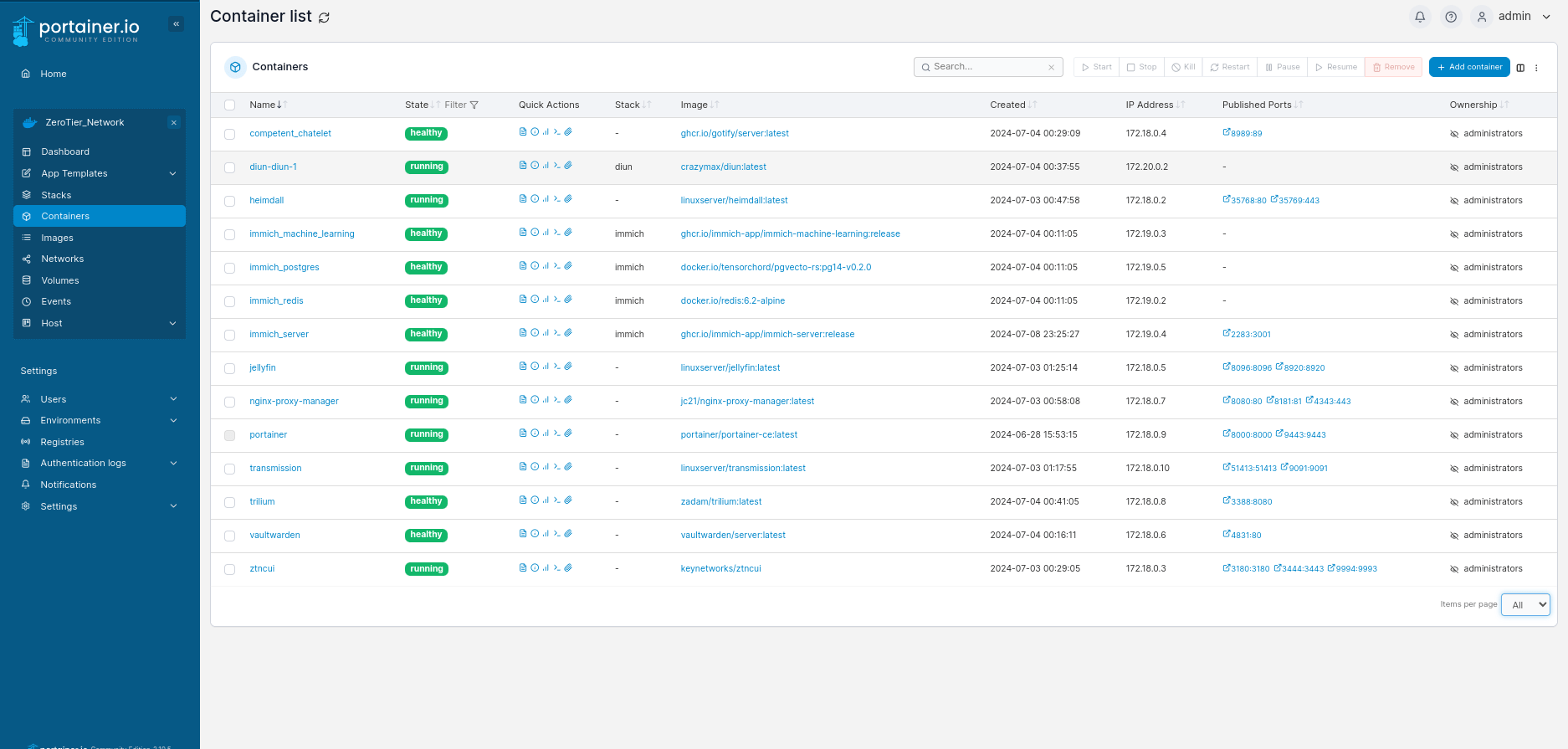Go to Home in sidebar

pos(54,74)
